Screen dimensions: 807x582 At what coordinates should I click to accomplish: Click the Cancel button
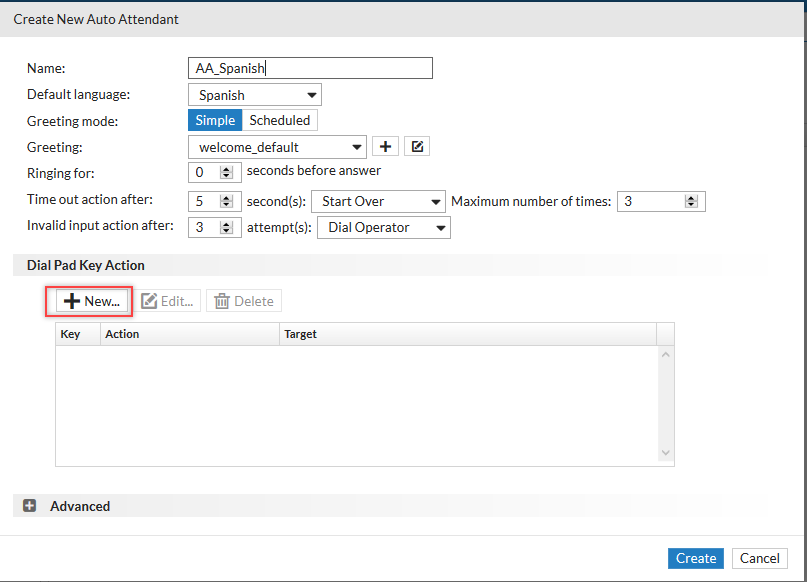click(760, 558)
